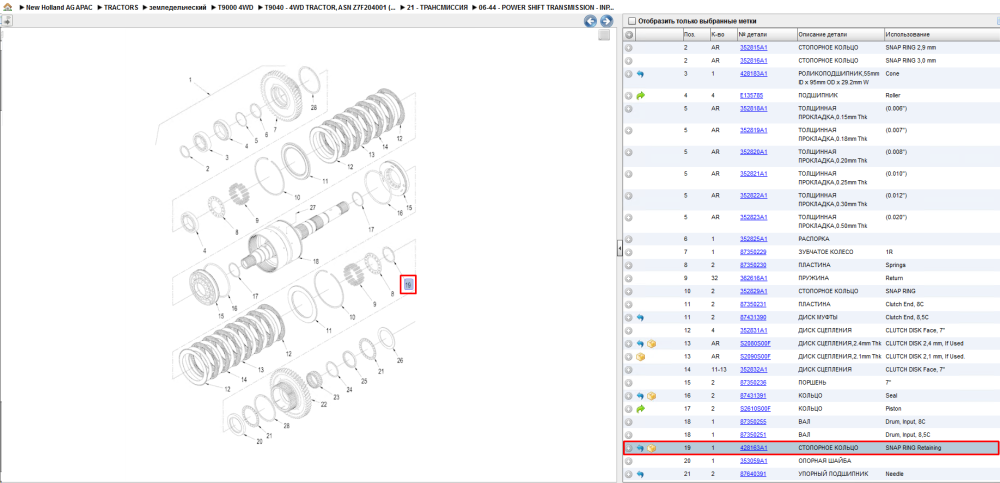
Task: Open part number link 353059A1
Action: click(753, 461)
